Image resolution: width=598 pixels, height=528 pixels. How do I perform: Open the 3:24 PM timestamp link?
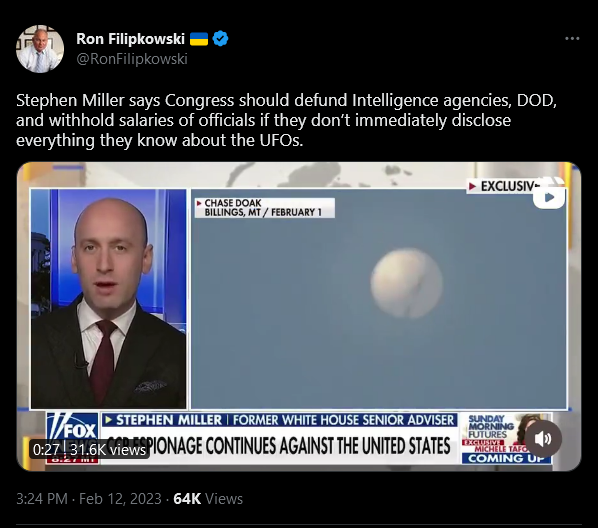(x=42, y=499)
